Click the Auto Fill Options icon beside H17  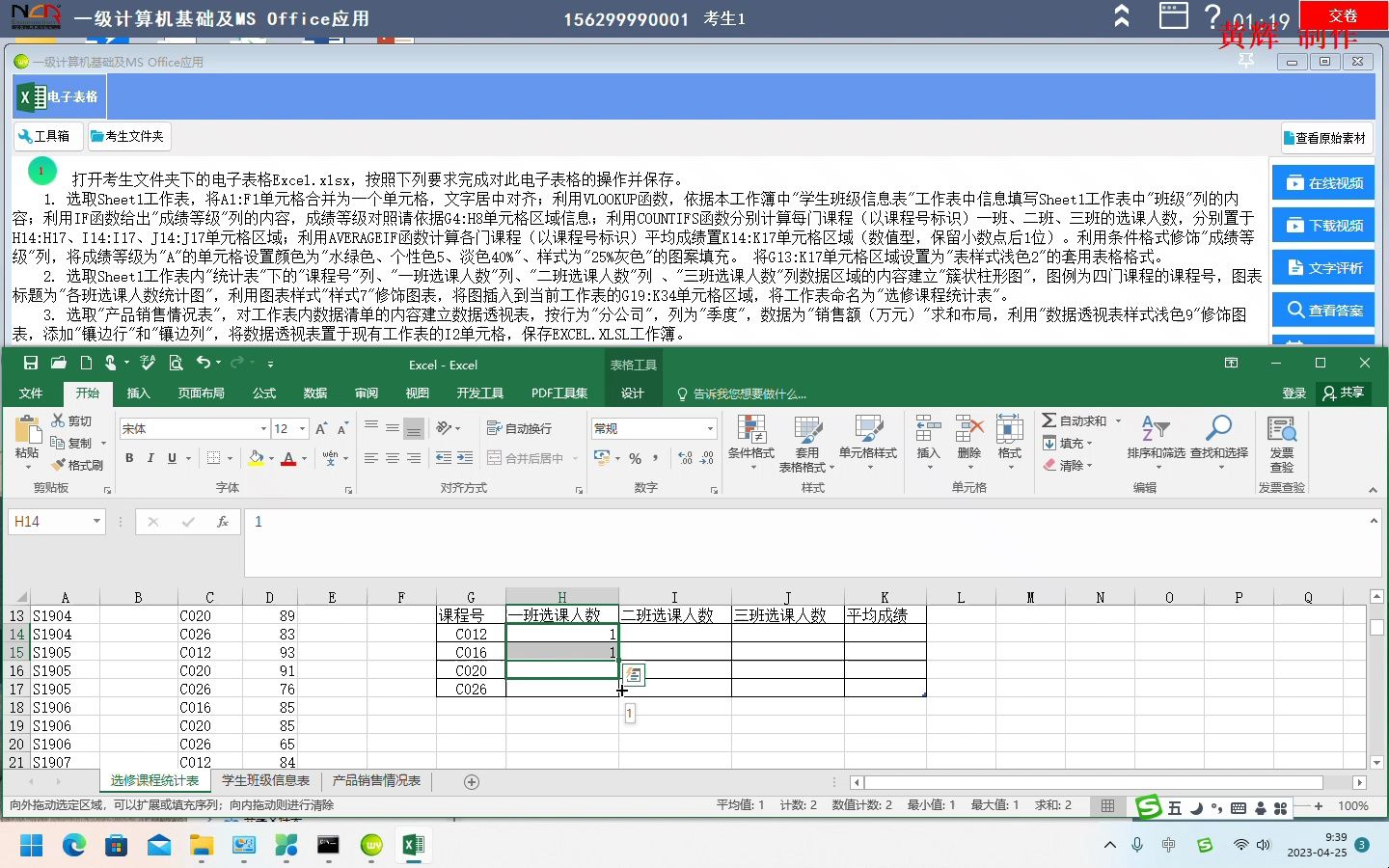coord(634,675)
